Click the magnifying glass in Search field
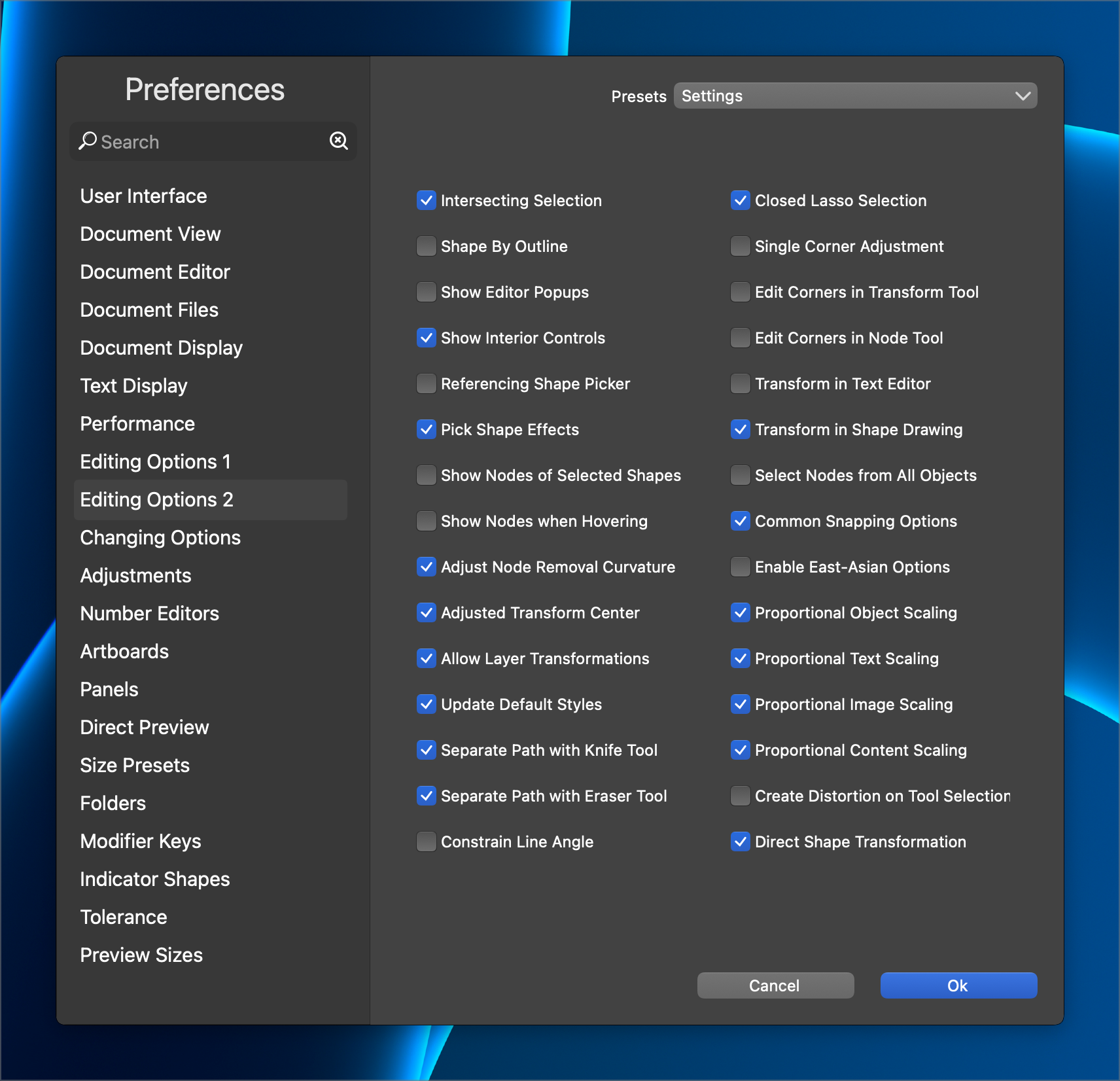This screenshot has width=1120, height=1081. tap(88, 141)
